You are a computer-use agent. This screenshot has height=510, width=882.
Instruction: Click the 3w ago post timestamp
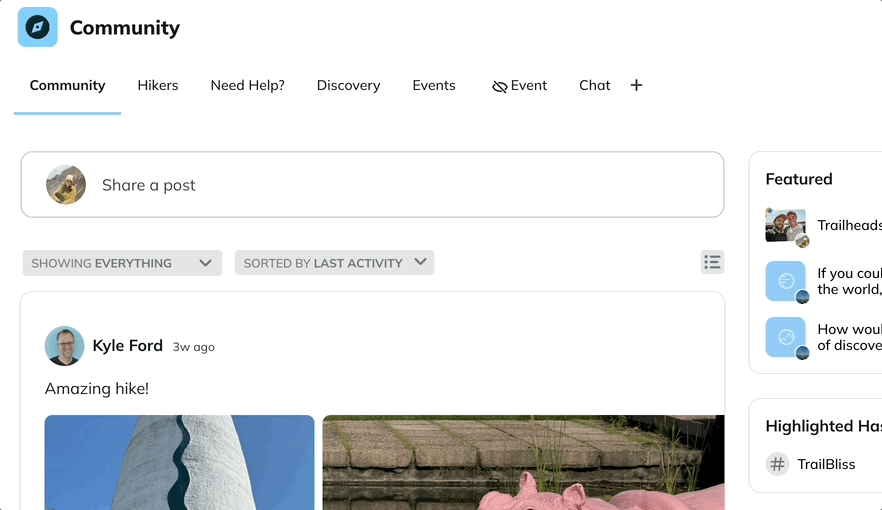194,347
